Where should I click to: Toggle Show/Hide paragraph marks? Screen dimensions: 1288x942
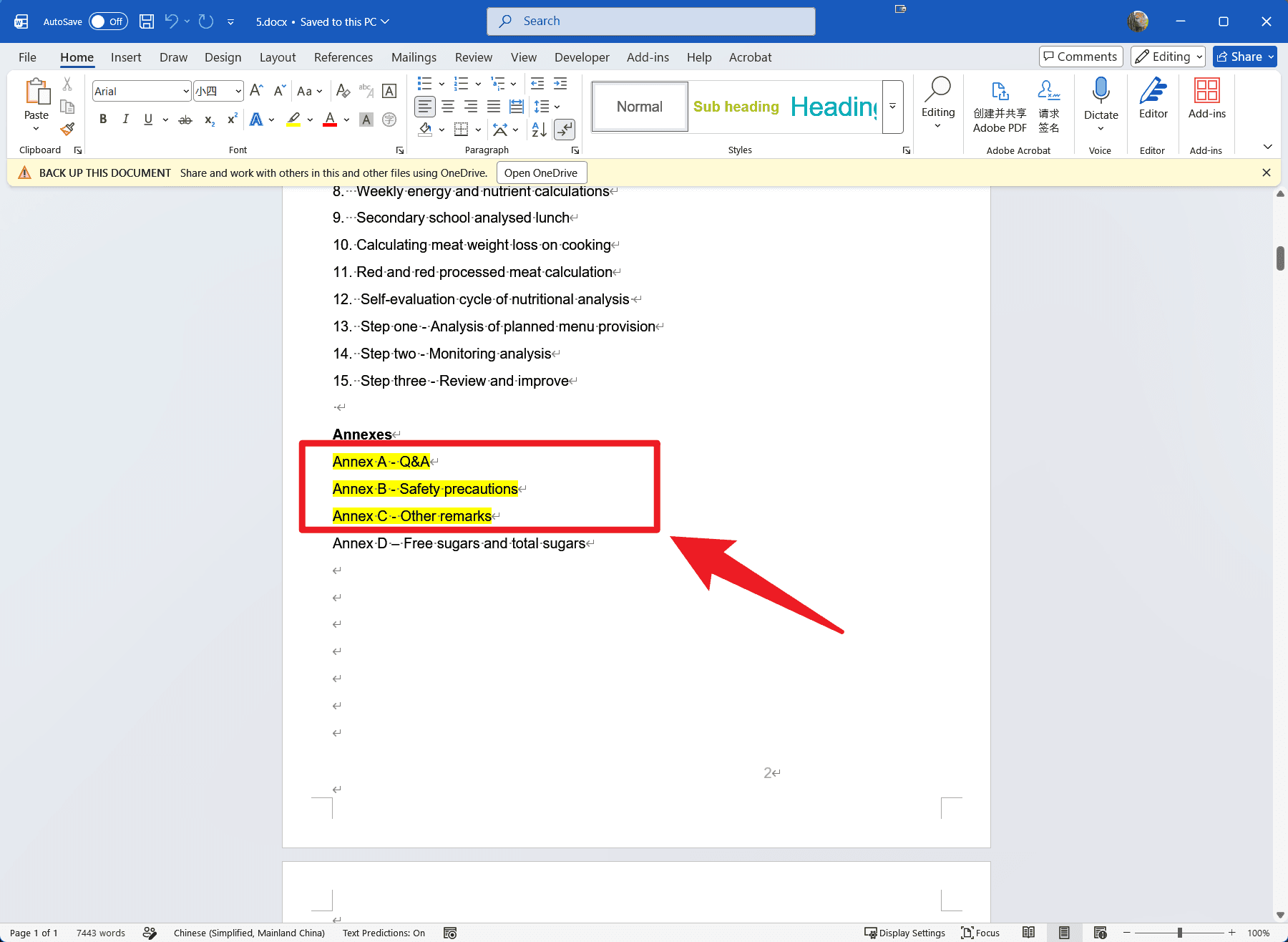[x=565, y=130]
